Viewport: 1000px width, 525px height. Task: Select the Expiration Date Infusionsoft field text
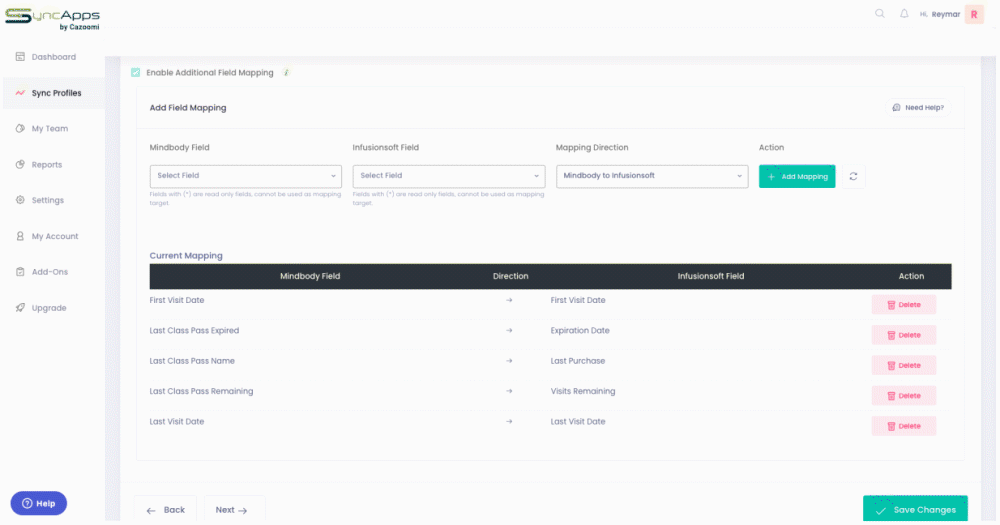point(580,330)
